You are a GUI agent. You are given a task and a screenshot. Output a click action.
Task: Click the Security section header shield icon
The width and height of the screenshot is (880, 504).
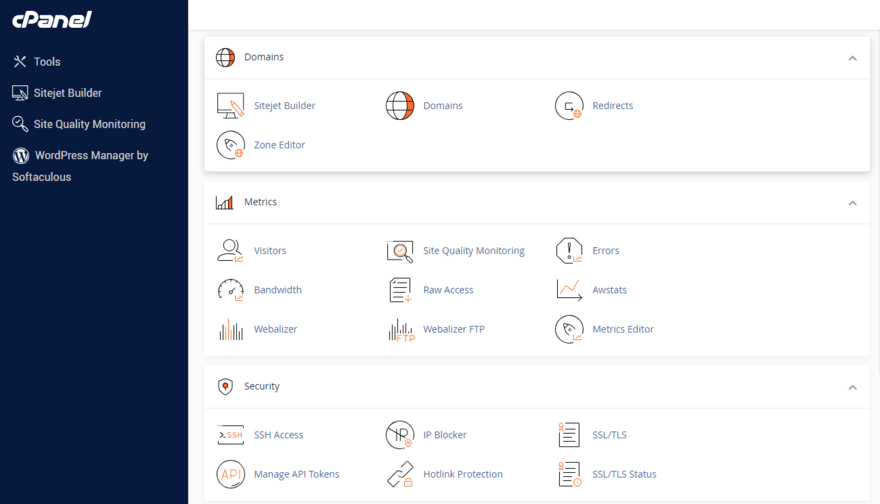225,386
